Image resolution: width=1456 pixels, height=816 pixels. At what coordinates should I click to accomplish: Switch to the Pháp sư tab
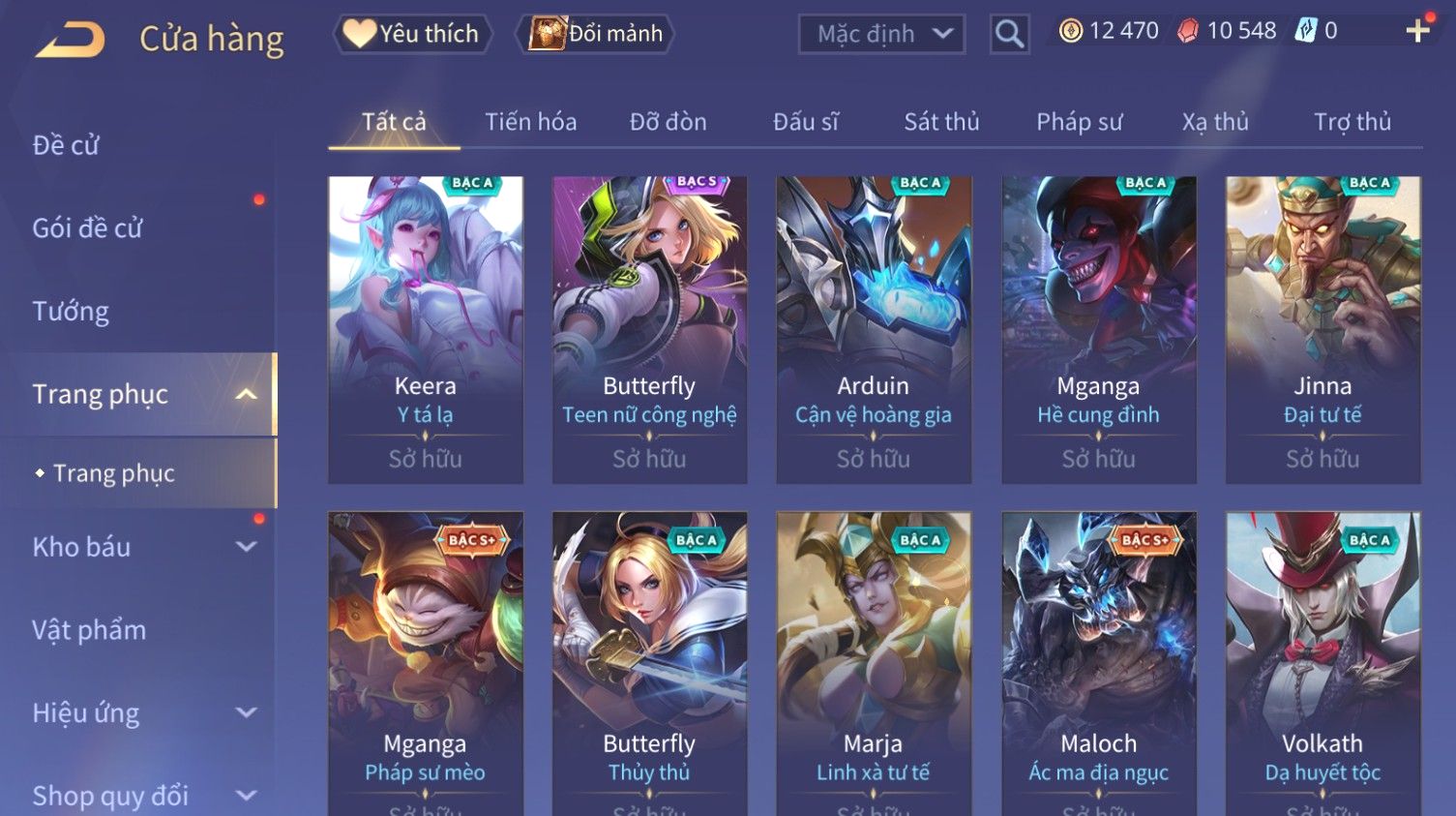(1079, 122)
